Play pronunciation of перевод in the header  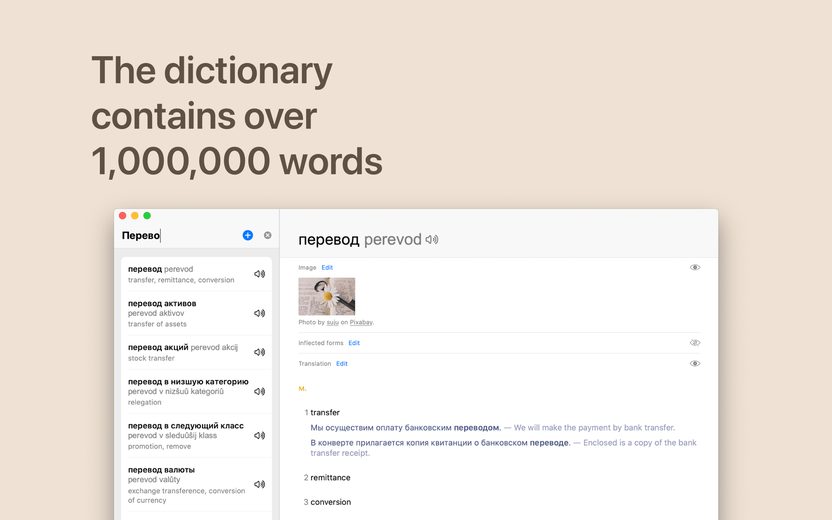tap(432, 240)
